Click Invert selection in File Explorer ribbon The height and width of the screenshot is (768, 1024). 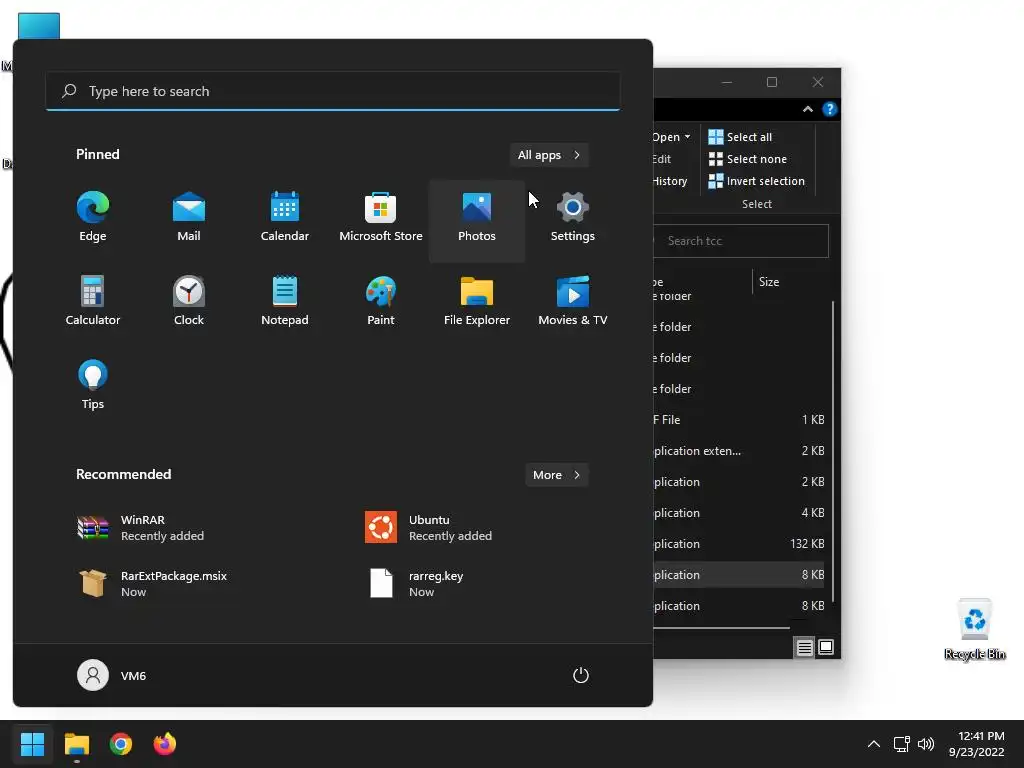point(756,181)
